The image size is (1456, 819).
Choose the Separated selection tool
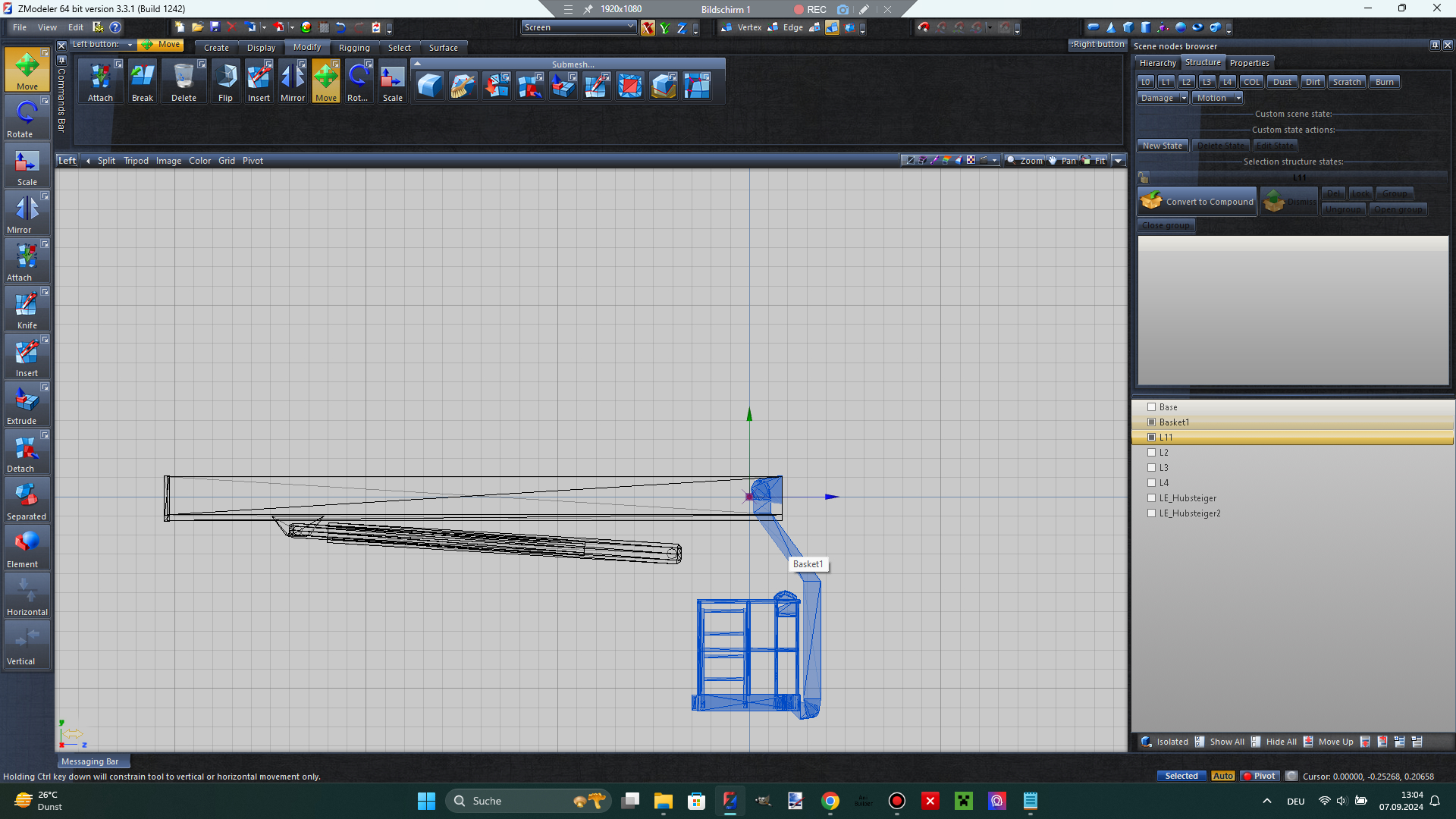pos(27,500)
